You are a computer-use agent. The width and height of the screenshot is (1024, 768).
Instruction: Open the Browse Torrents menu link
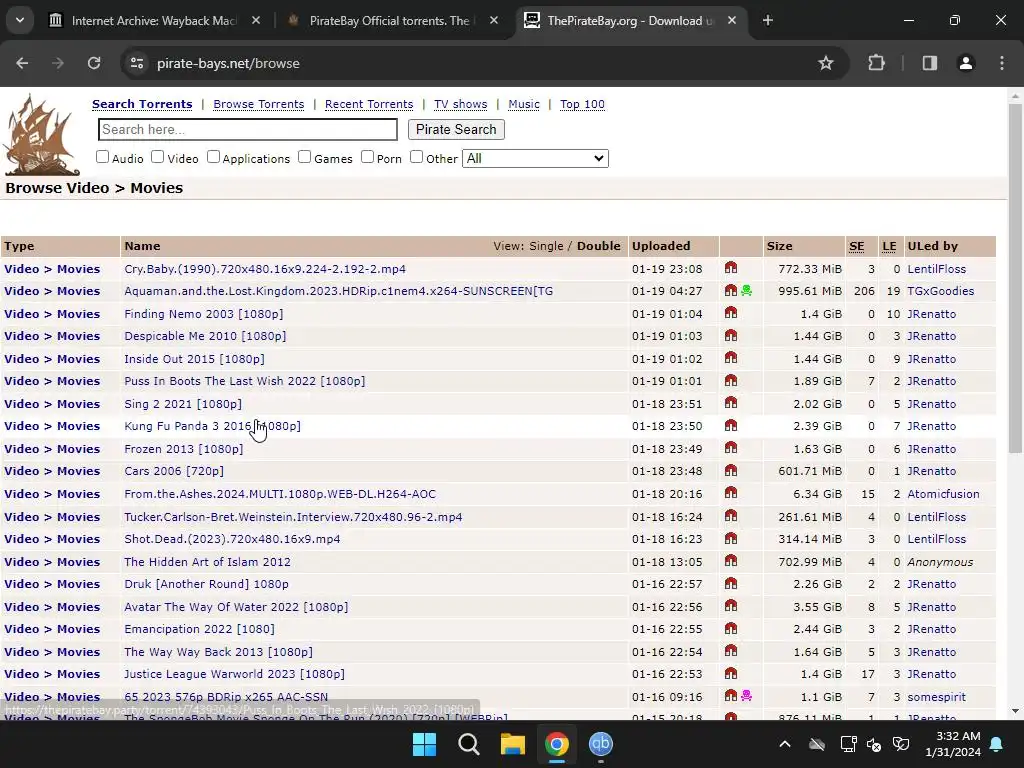[259, 104]
